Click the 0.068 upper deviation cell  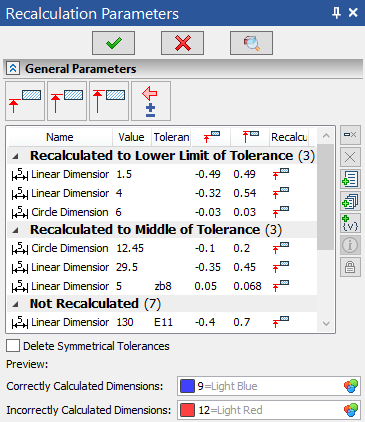pos(247,286)
